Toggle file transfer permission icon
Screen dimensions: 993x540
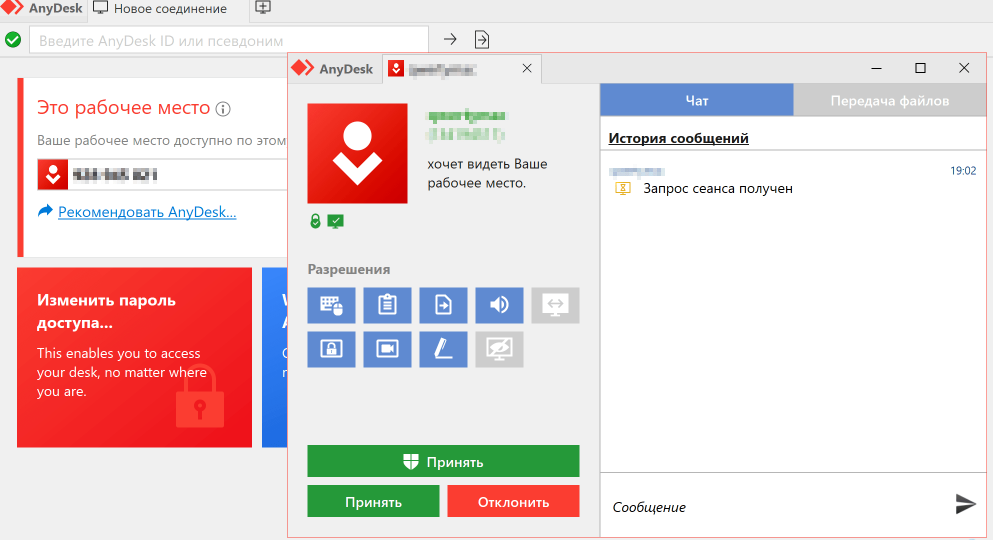[443, 305]
